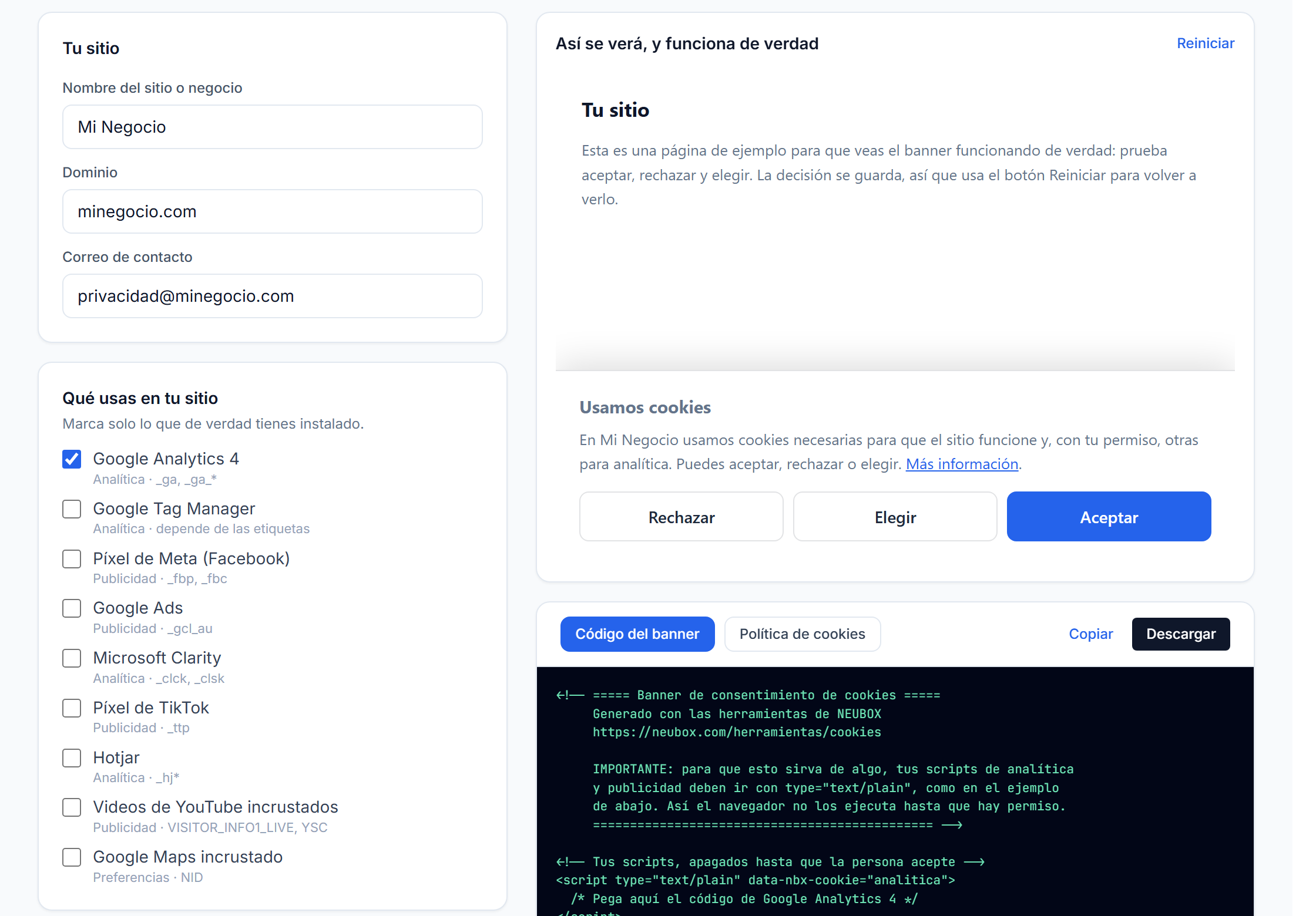Choose the Elegir button in the banner
Screen dimensions: 1316x916
point(895,517)
